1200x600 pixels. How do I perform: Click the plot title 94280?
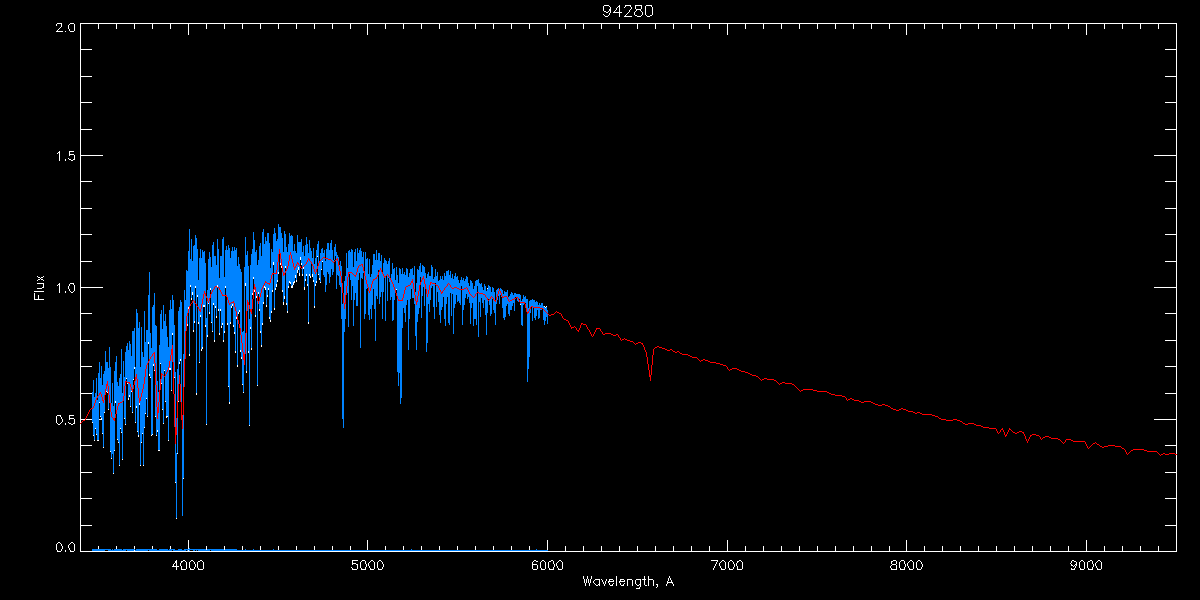coord(627,11)
